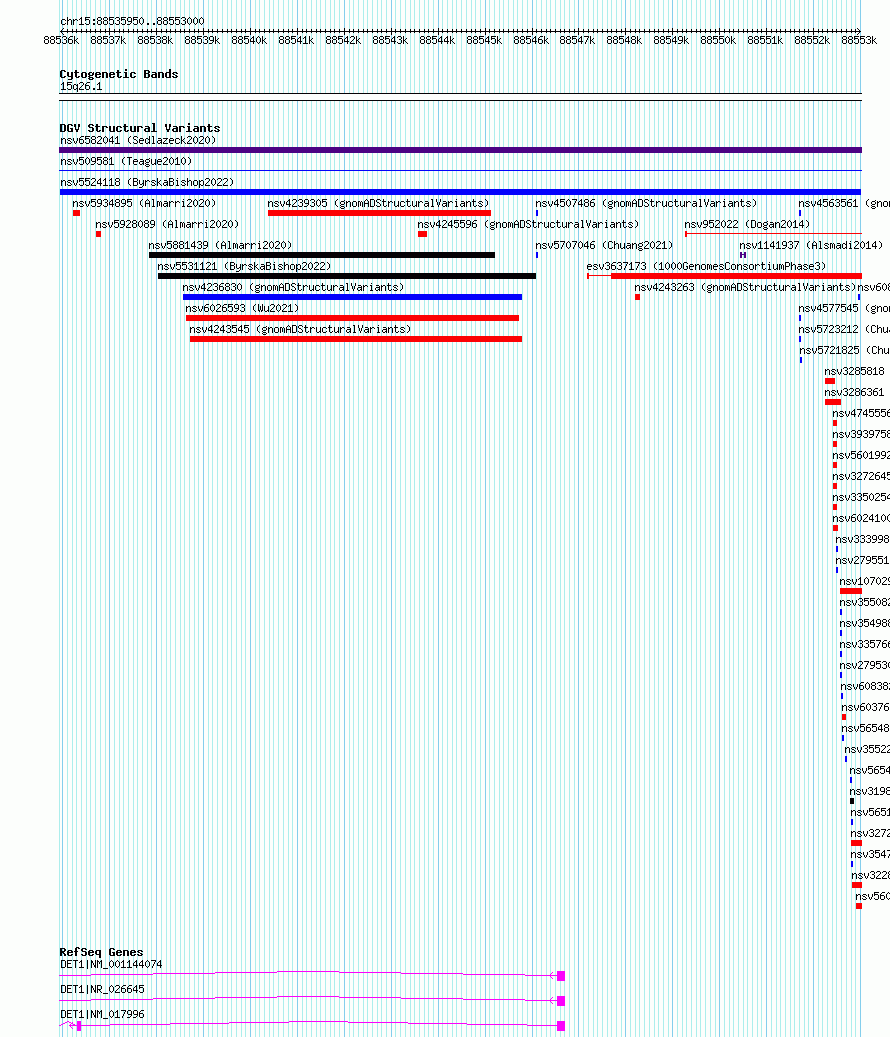Click the red nsv4243545 gnomAD variant bar
The image size is (890, 1037).
click(x=356, y=339)
